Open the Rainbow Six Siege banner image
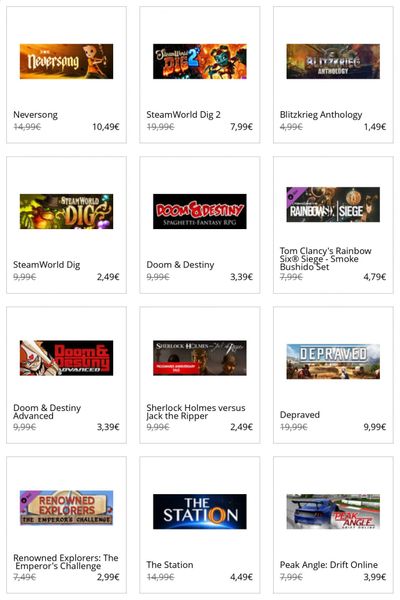The width and height of the screenshot is (400, 600). coord(333,204)
